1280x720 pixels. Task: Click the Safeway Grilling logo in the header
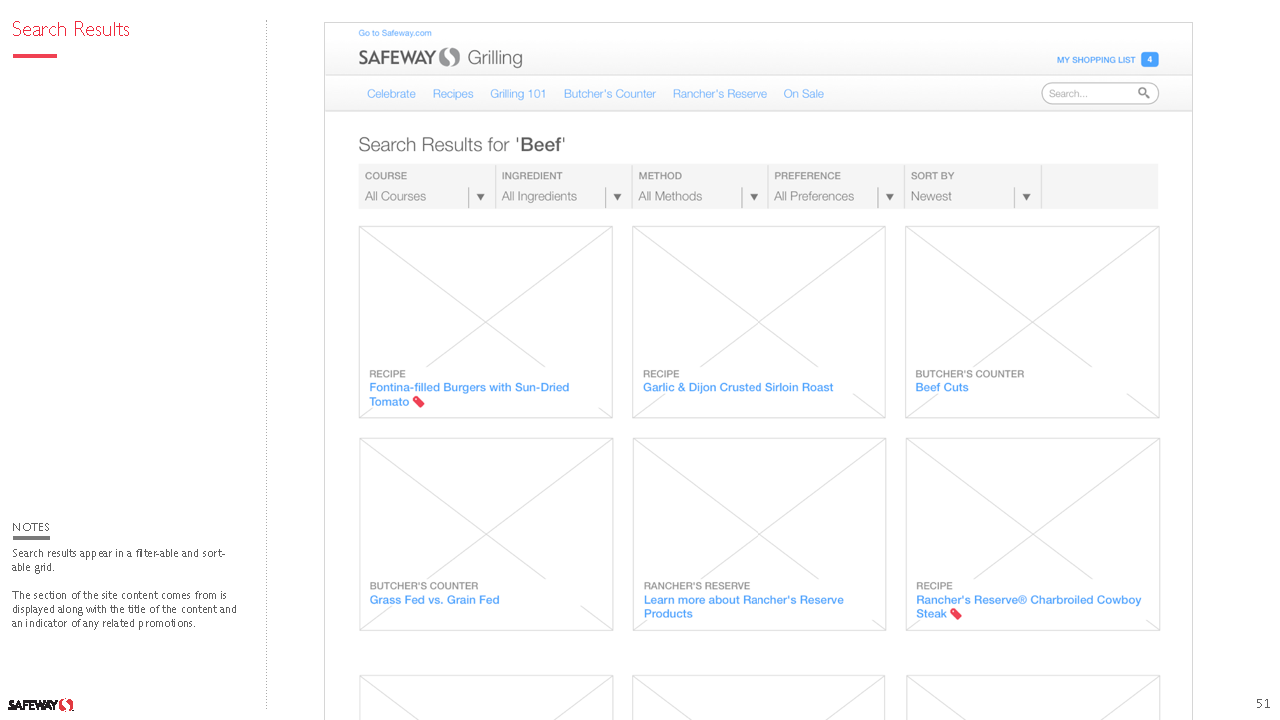coord(440,58)
